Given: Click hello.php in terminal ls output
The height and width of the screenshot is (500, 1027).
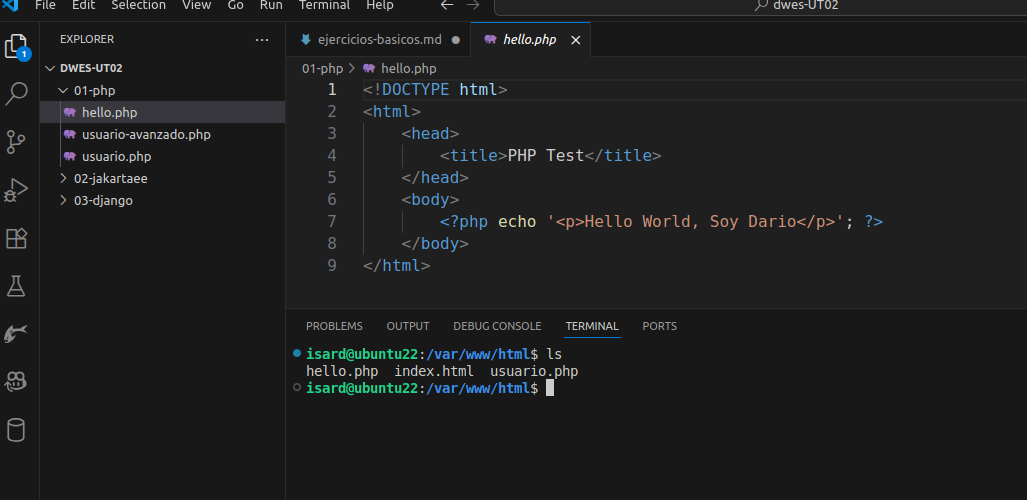Looking at the screenshot, I should coord(342,372).
